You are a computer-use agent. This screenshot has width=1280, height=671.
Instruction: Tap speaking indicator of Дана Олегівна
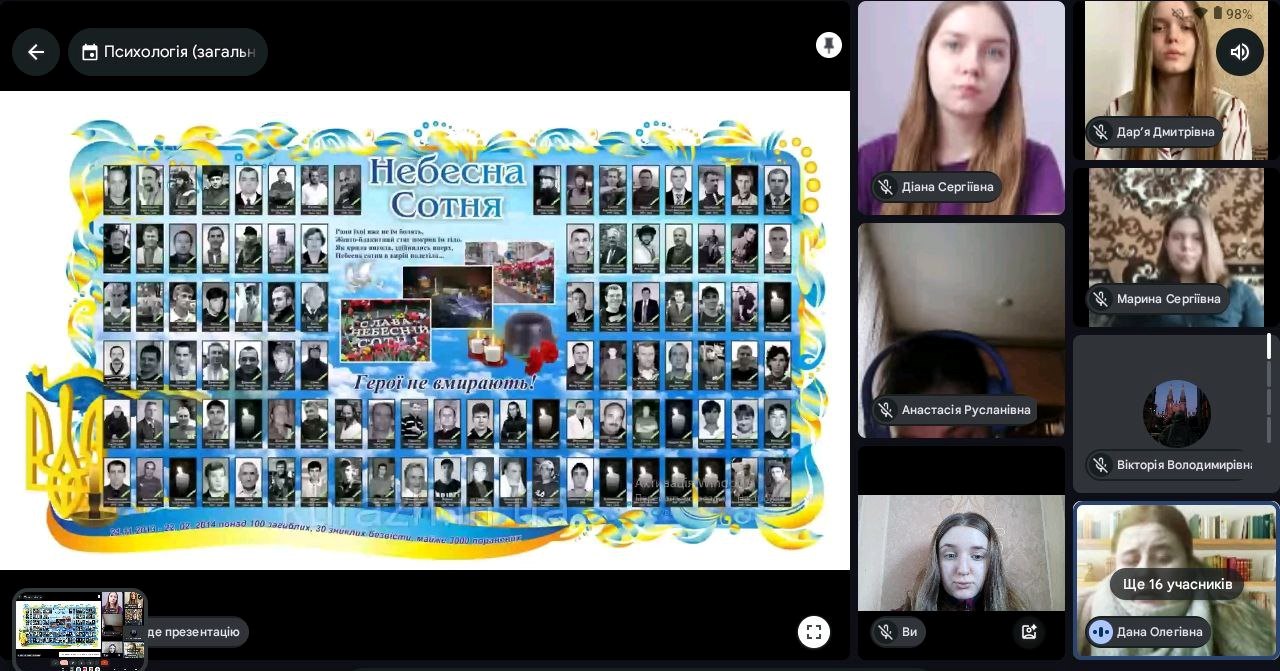[x=1101, y=632]
